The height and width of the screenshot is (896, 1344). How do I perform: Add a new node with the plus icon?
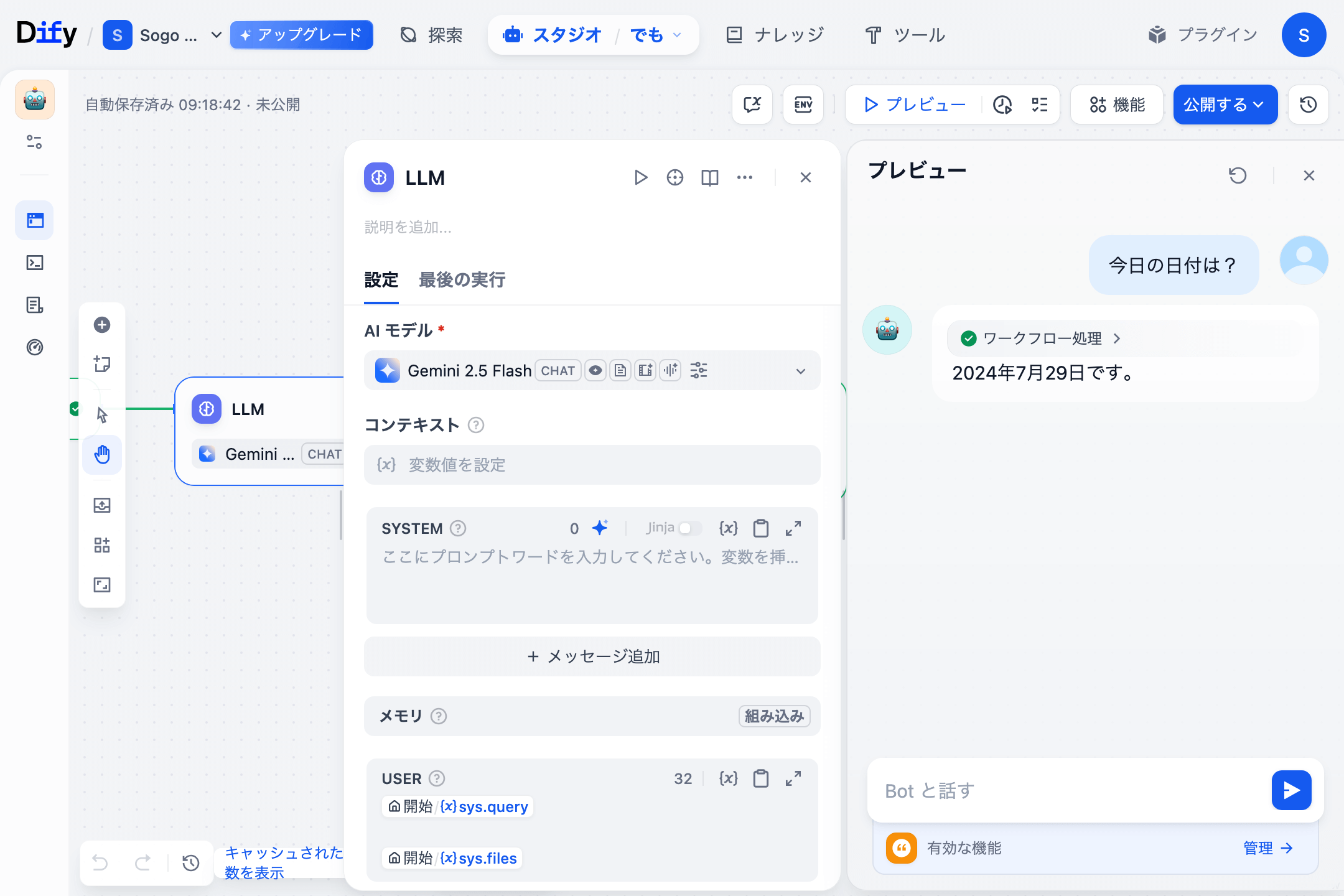[x=102, y=324]
